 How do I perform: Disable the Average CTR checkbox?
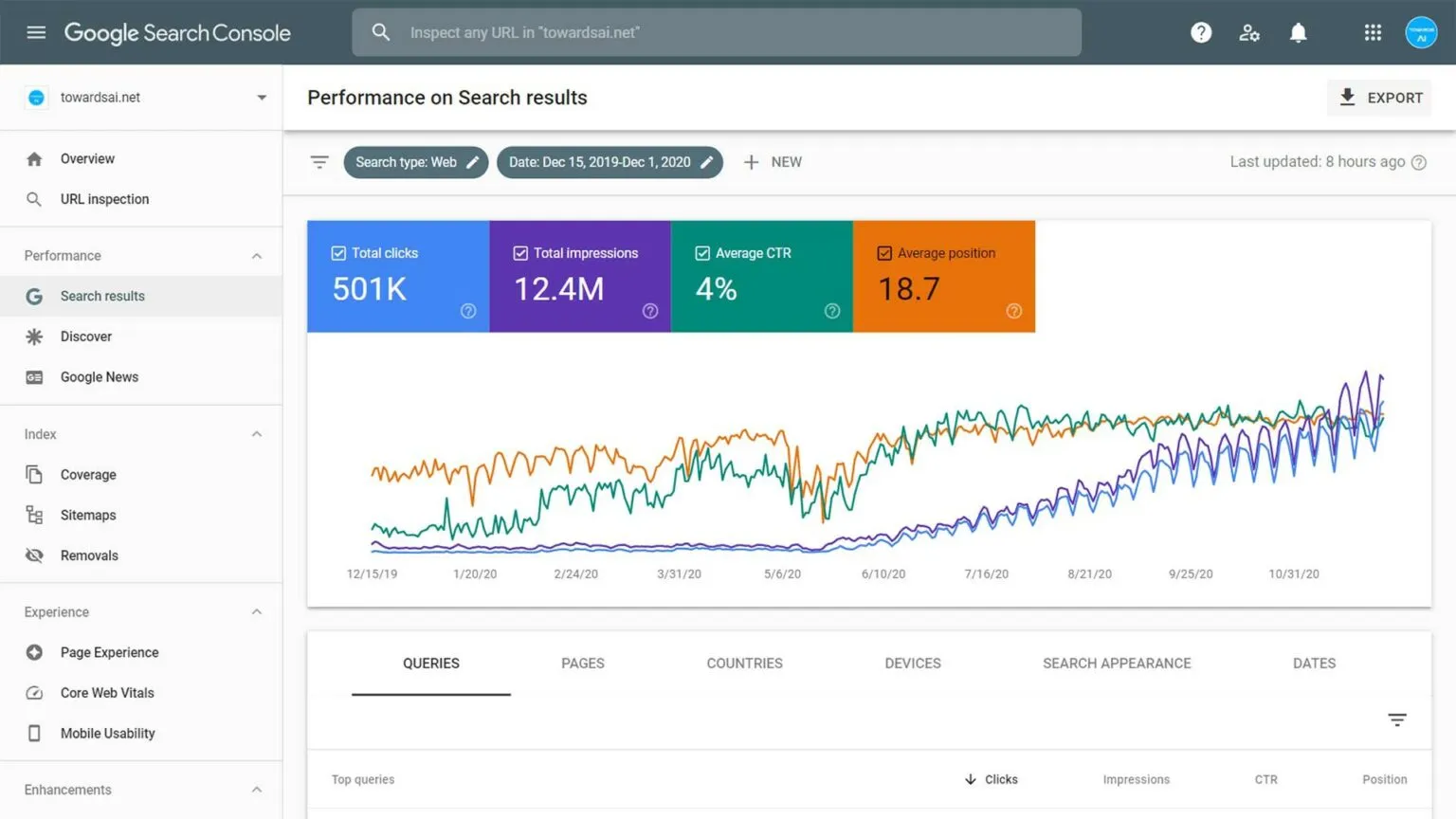(x=702, y=253)
